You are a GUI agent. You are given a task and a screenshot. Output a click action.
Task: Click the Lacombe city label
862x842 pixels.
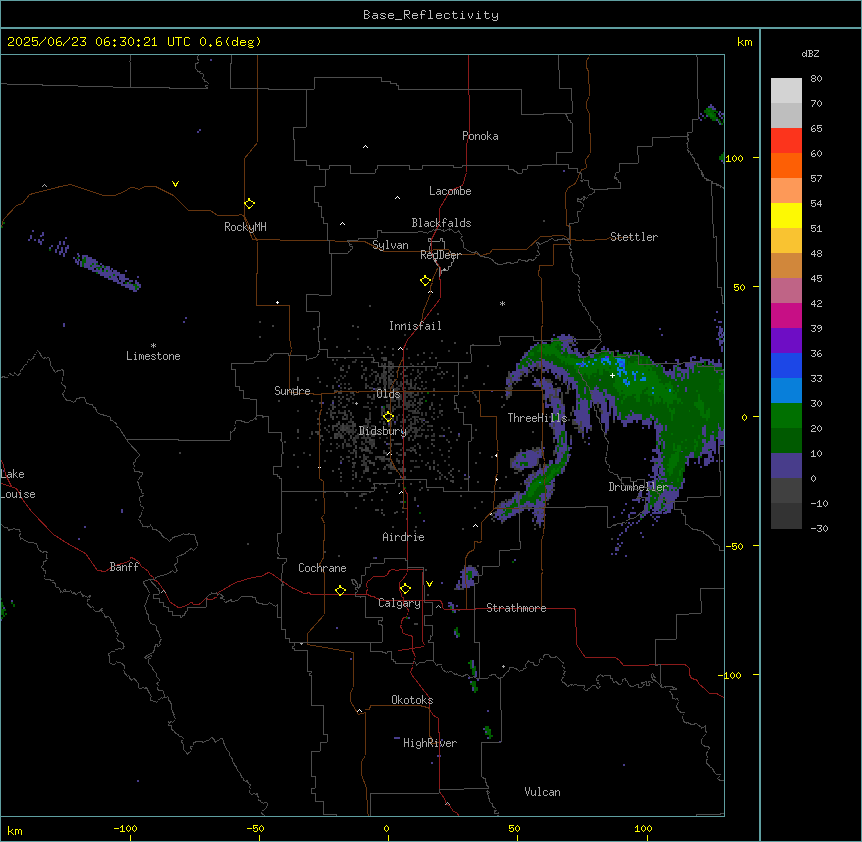point(450,191)
